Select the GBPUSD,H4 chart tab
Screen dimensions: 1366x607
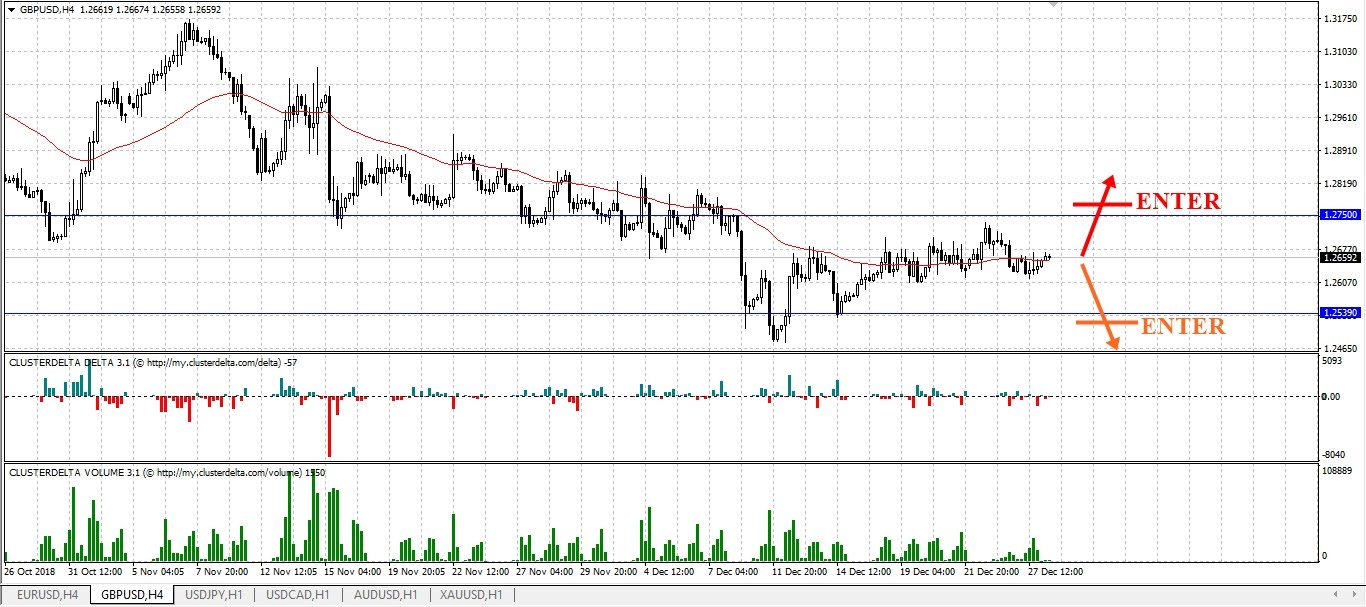133,595
